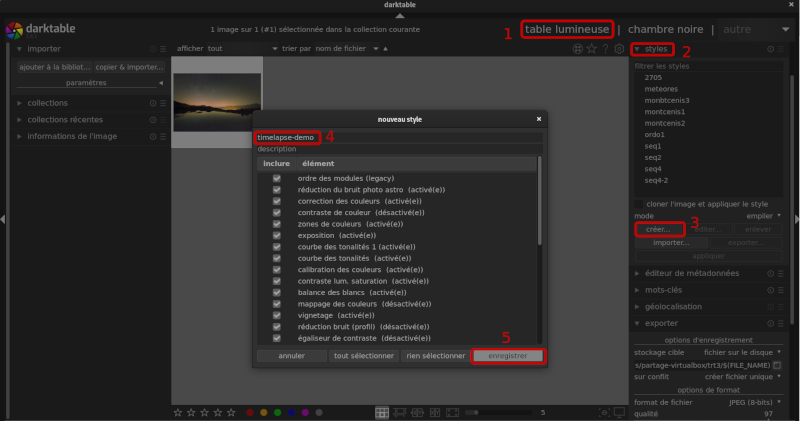Viewport: 800px width, 421px height.
Task: Click enregistrer to save style
Action: point(508,356)
